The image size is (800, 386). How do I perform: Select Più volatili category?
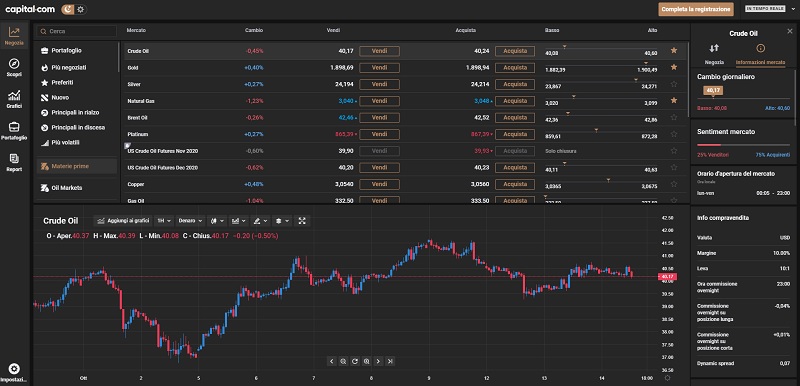(60, 142)
